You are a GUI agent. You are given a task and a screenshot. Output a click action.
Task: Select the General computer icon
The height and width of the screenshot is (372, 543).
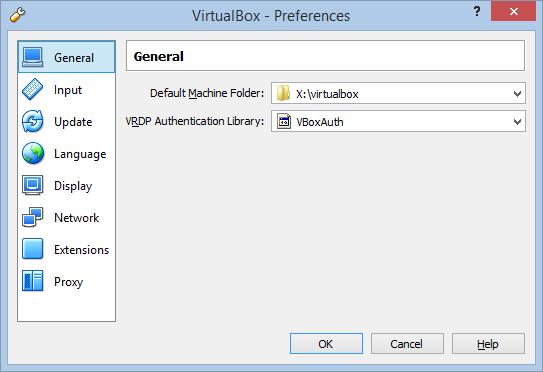tap(33, 57)
